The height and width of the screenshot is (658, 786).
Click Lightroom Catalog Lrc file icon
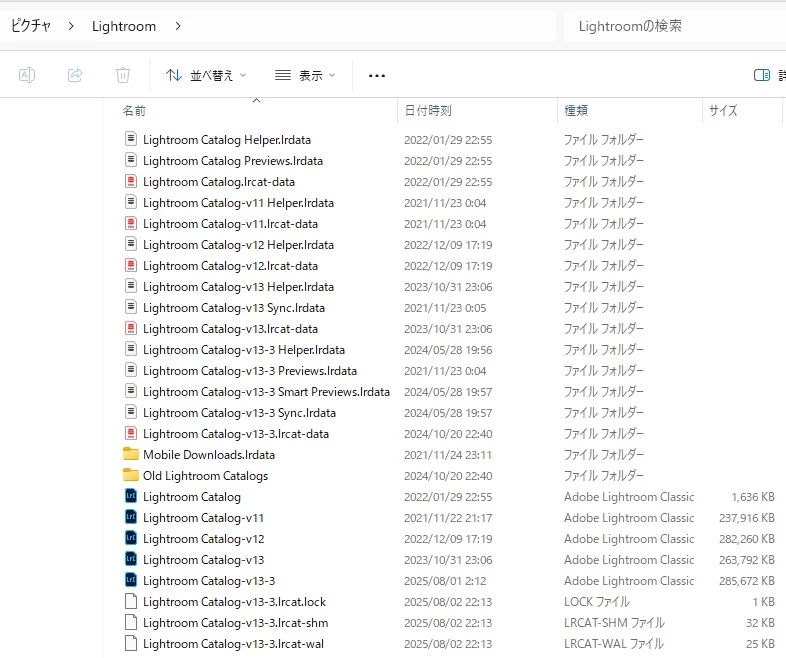pyautogui.click(x=130, y=496)
